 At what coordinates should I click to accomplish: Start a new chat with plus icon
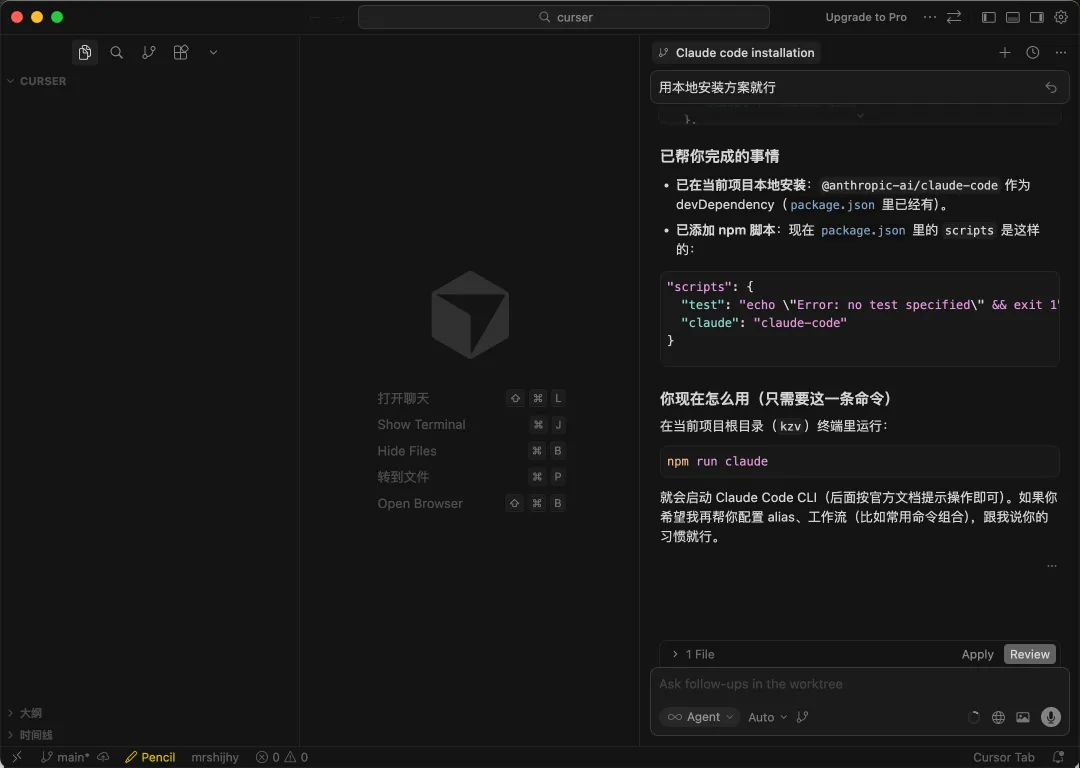click(1004, 52)
